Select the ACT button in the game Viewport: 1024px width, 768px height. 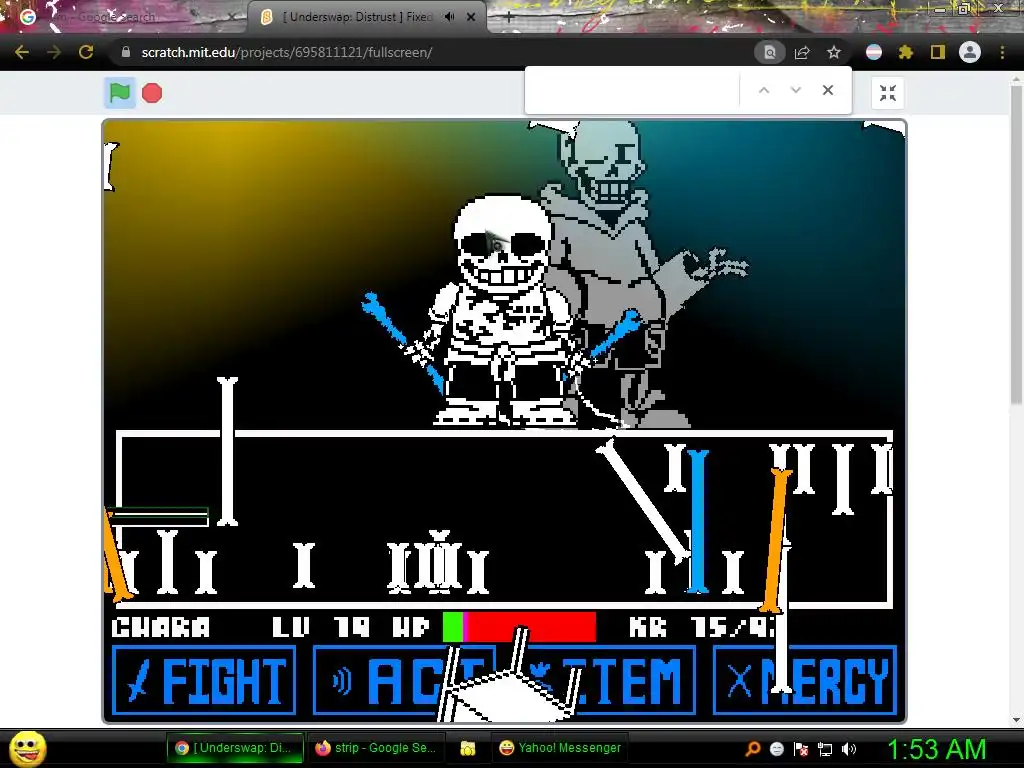point(405,680)
